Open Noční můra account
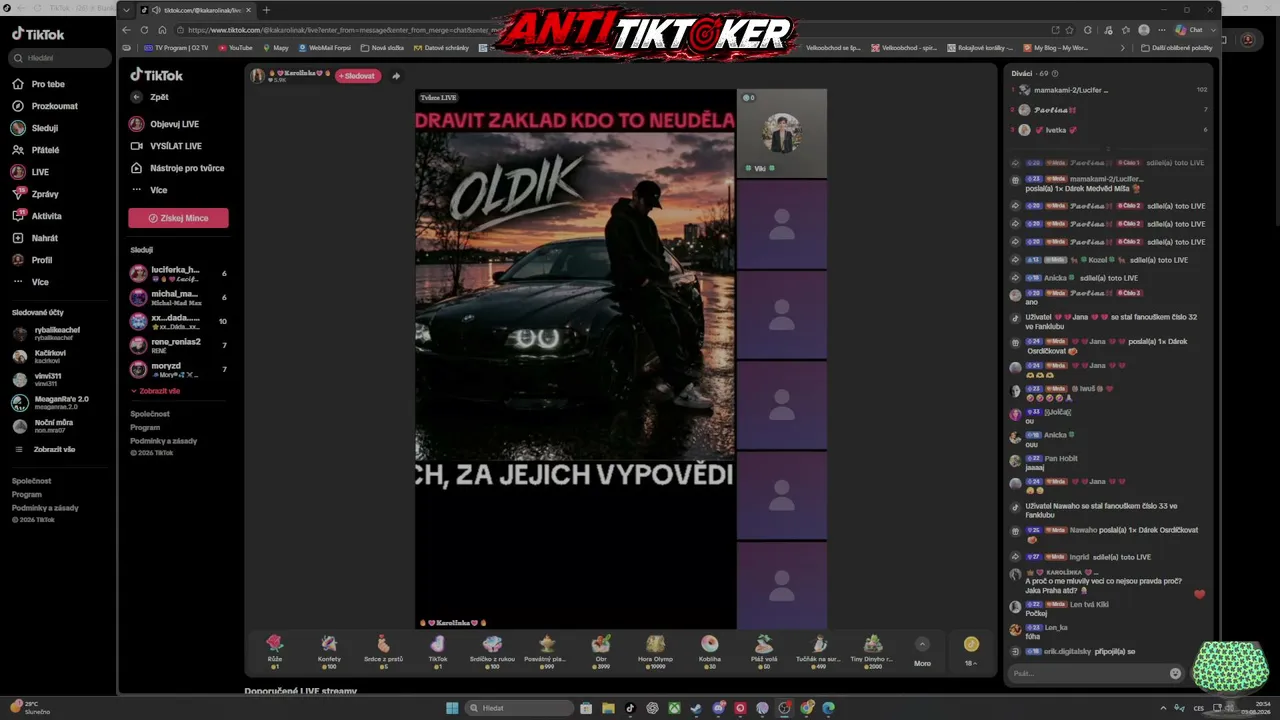The height and width of the screenshot is (720, 1280). click(x=42, y=425)
